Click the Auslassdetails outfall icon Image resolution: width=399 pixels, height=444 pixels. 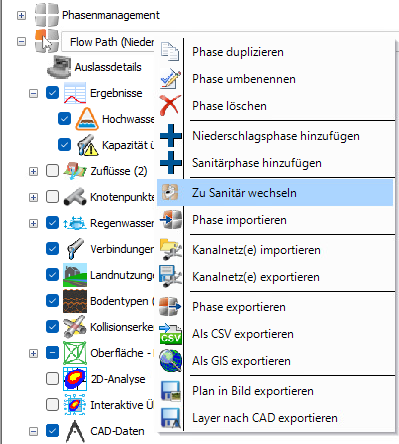tap(59, 66)
